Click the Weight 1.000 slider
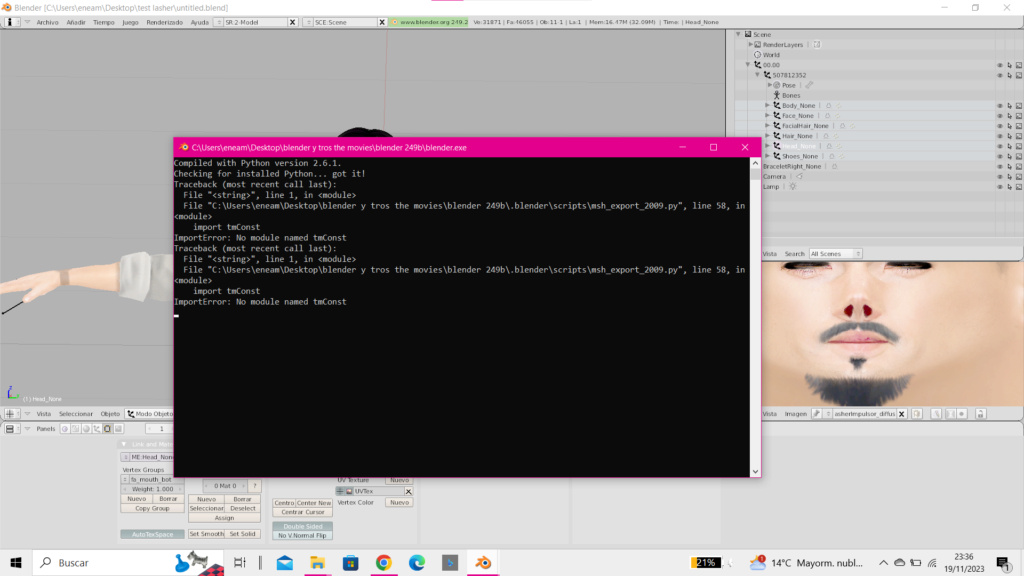The height and width of the screenshot is (576, 1024). pos(152,488)
